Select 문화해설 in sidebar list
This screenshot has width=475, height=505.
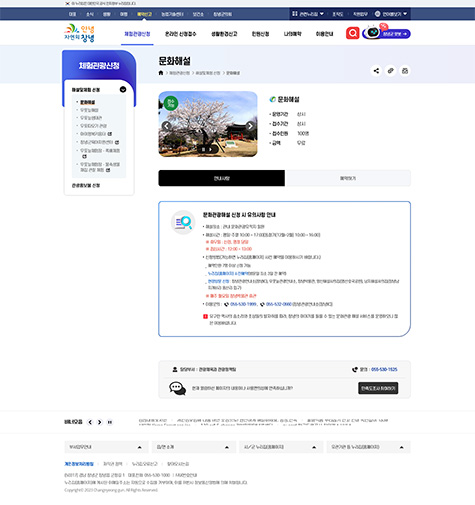[x=88, y=102]
